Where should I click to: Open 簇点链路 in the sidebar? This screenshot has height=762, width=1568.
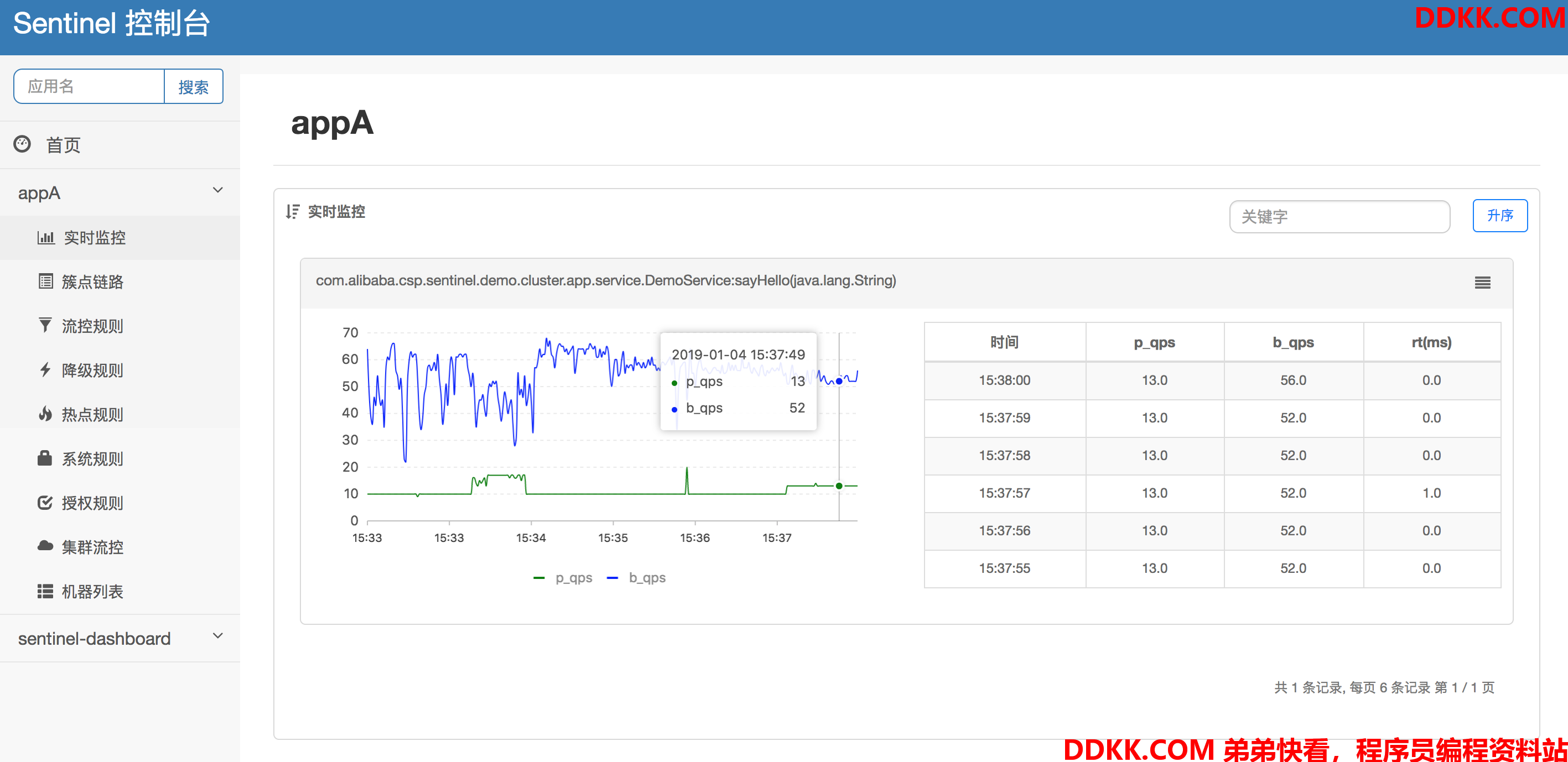click(120, 281)
